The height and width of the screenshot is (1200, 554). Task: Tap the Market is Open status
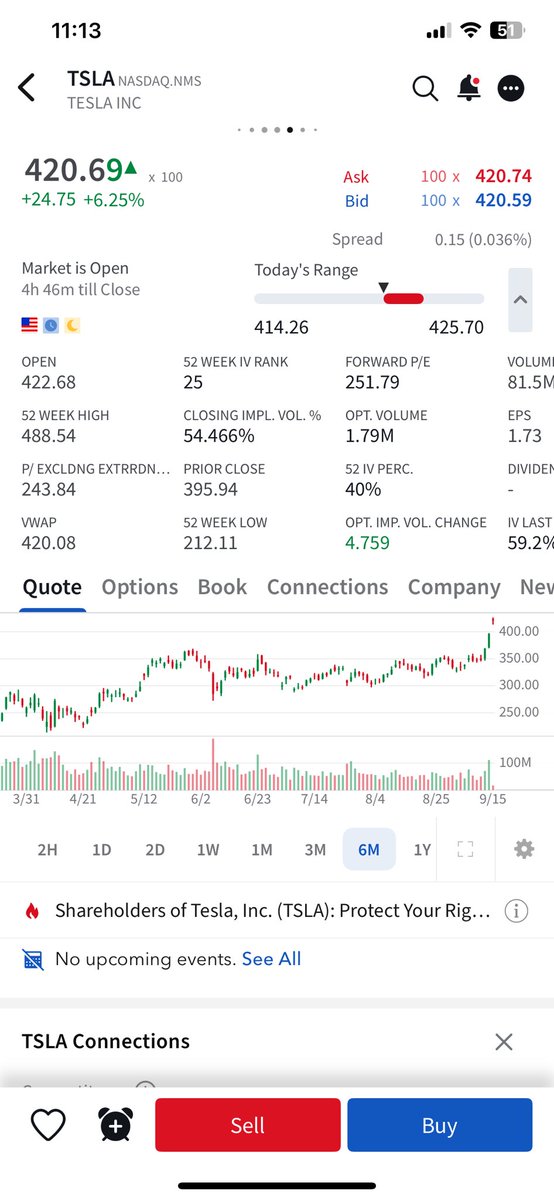coord(75,268)
